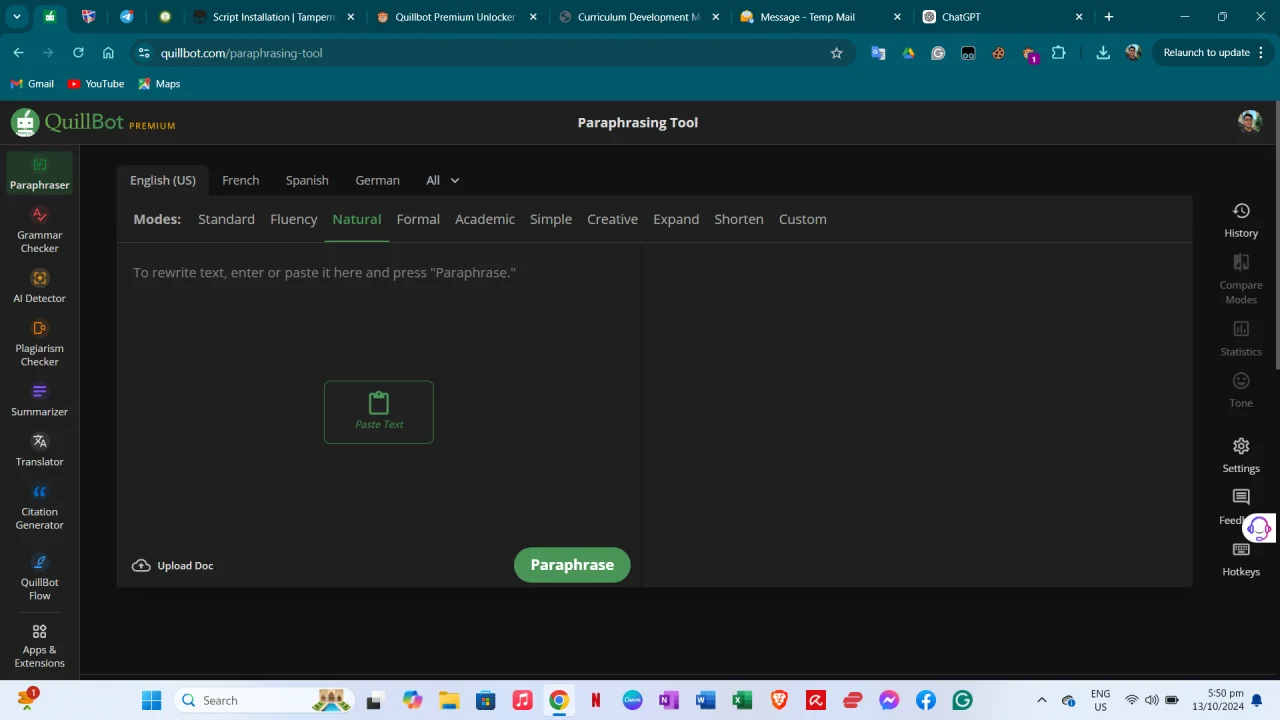Click the Paste Text button
Image resolution: width=1280 pixels, height=720 pixels.
[379, 412]
